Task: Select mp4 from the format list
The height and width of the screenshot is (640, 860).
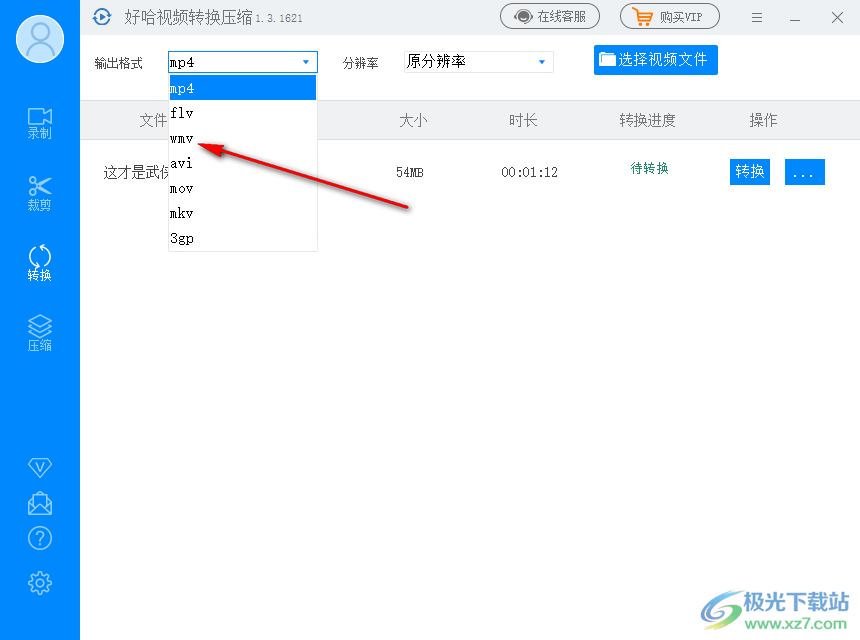Action: (242, 88)
